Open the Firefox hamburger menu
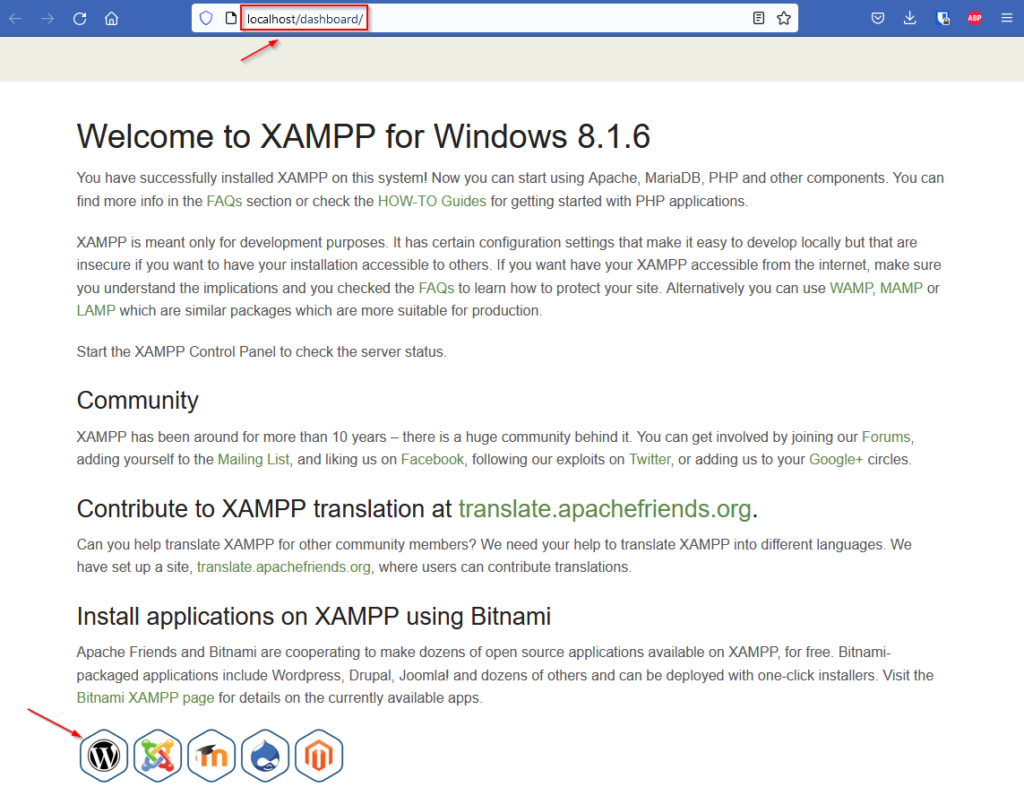 click(x=1006, y=18)
